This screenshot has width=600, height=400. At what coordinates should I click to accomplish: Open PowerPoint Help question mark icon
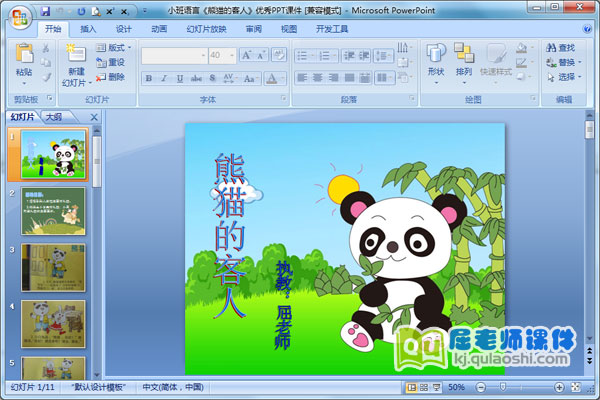click(587, 29)
